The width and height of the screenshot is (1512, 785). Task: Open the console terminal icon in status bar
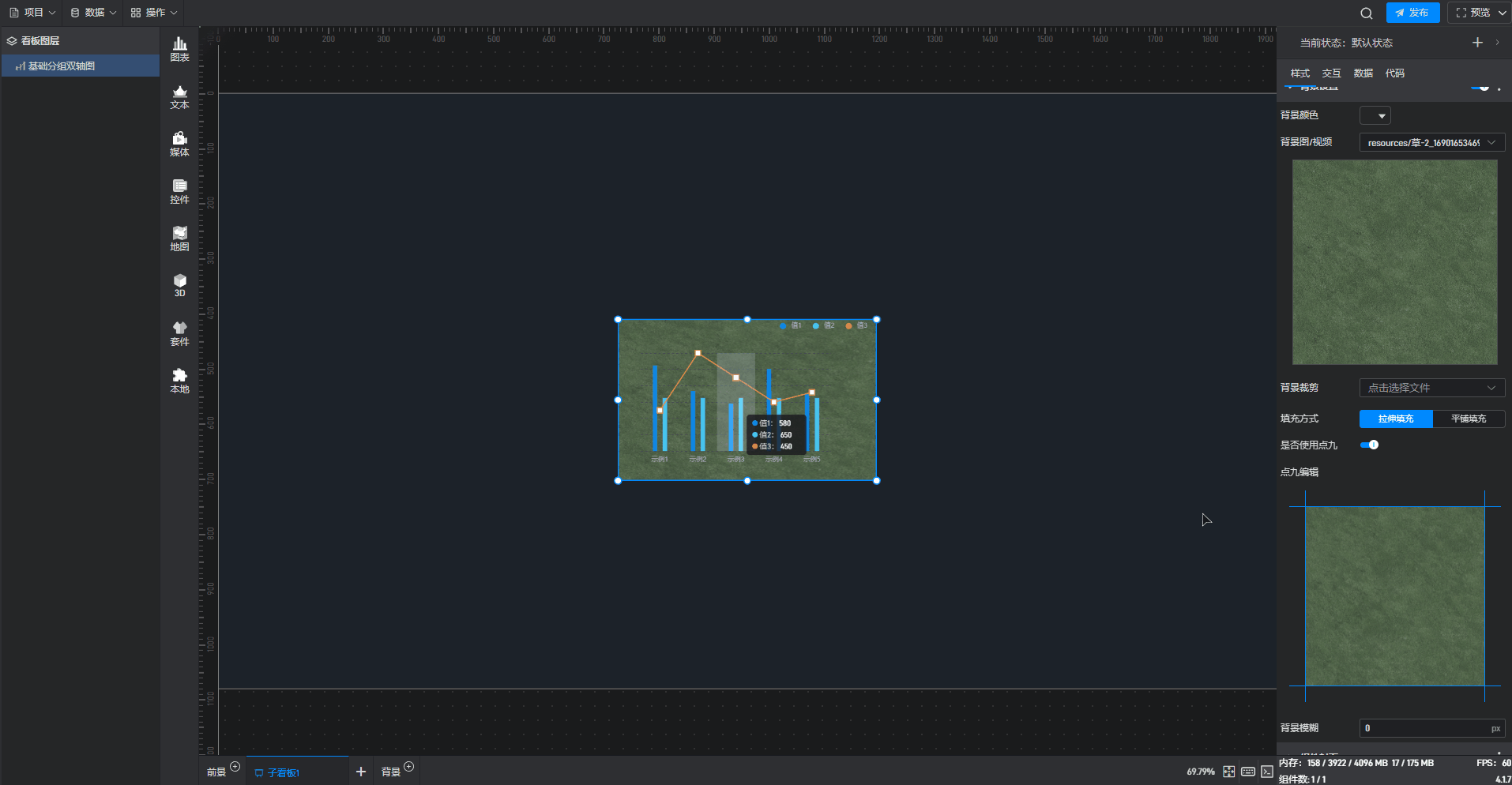coord(1266,772)
